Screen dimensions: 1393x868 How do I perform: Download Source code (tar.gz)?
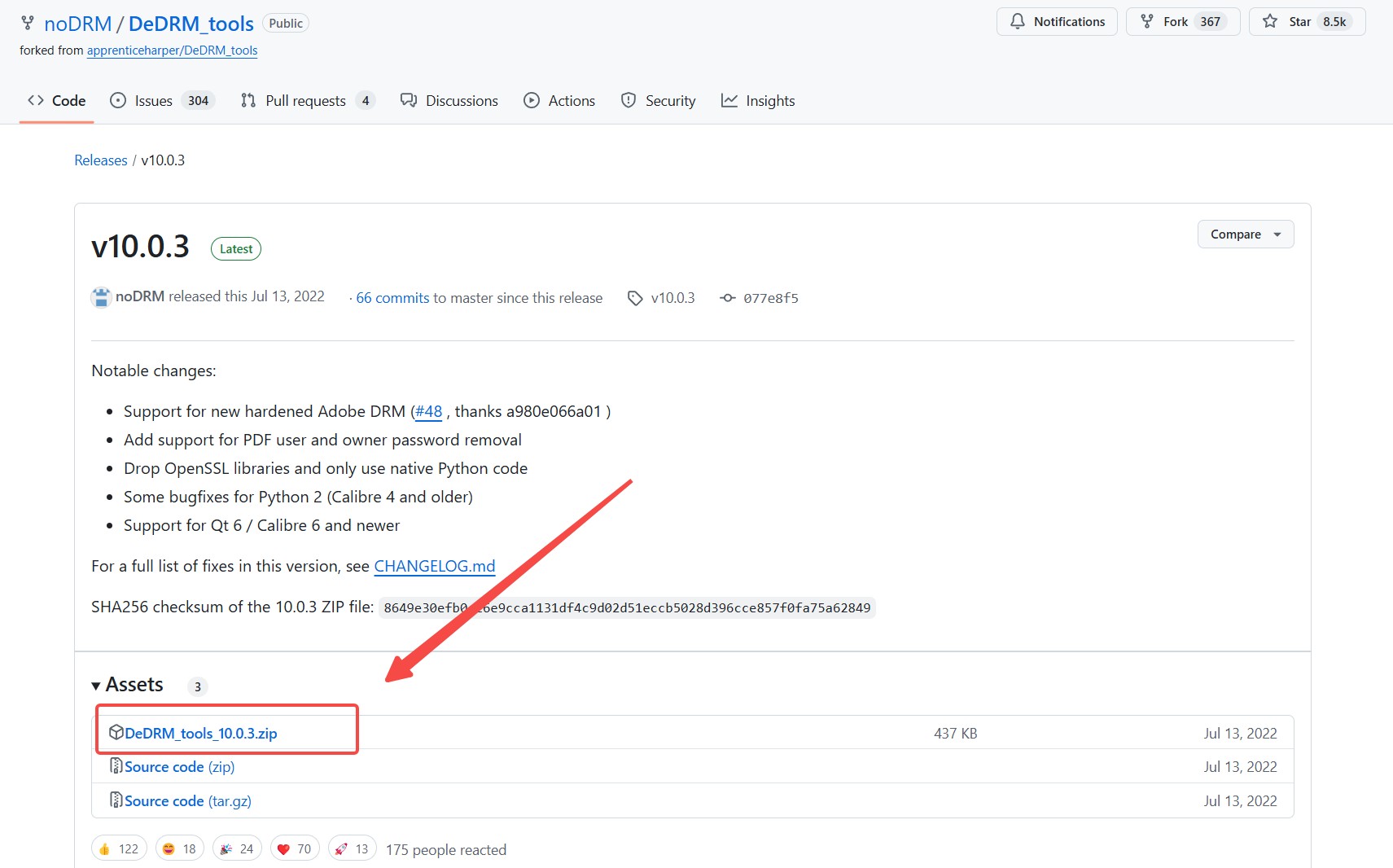(x=188, y=801)
